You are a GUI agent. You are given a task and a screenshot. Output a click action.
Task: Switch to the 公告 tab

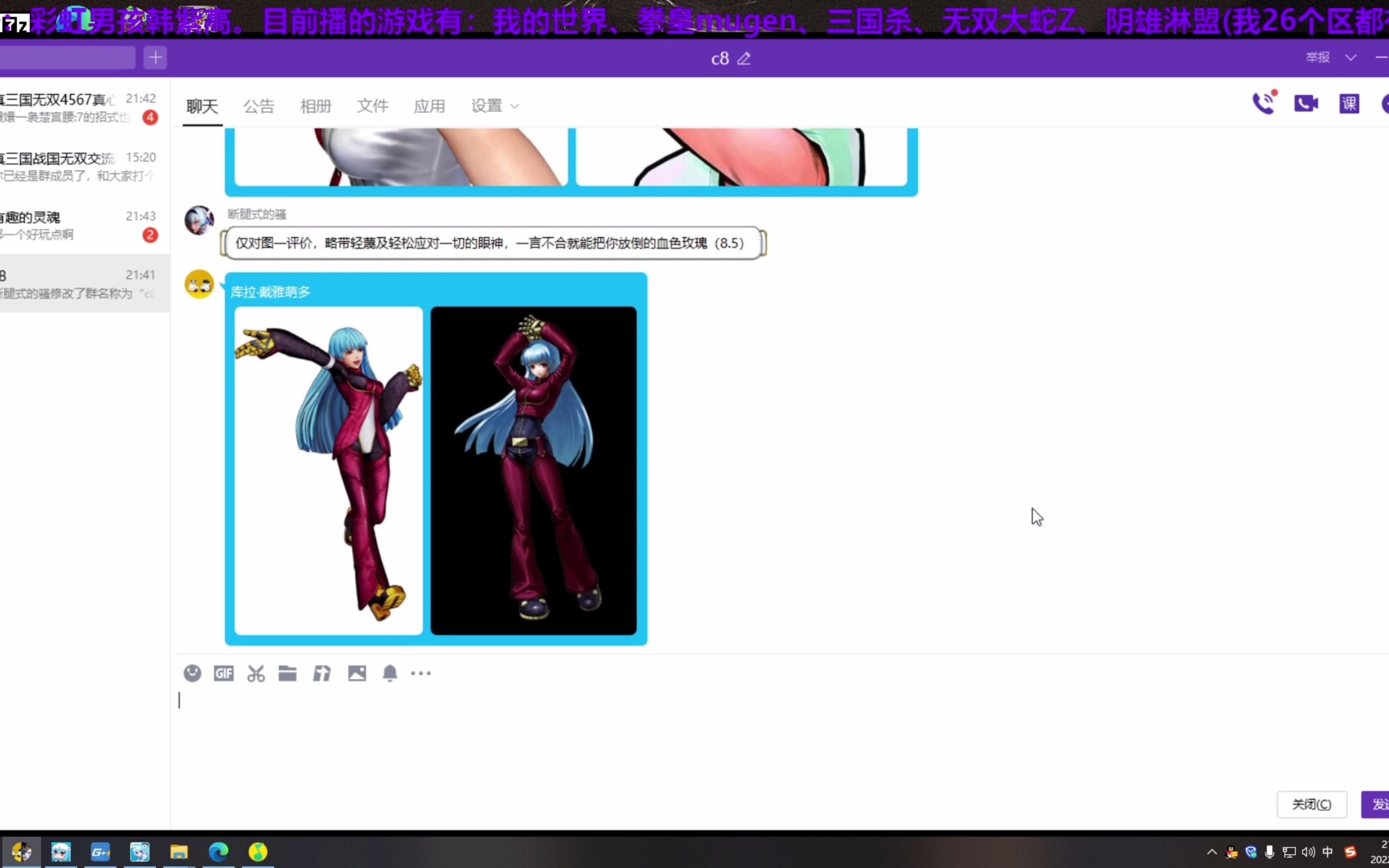(x=259, y=106)
